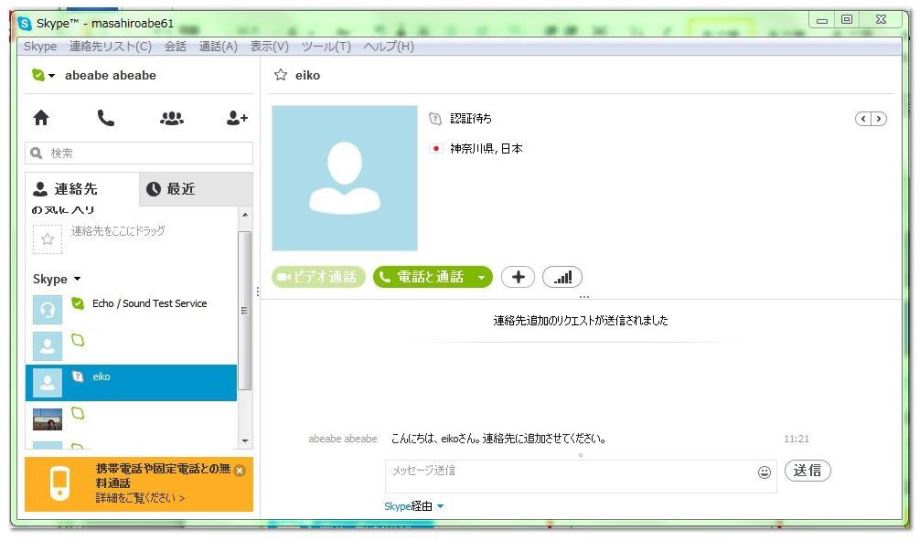Select eiko in the contact list
Image resolution: width=920 pixels, height=541 pixels.
click(131, 383)
